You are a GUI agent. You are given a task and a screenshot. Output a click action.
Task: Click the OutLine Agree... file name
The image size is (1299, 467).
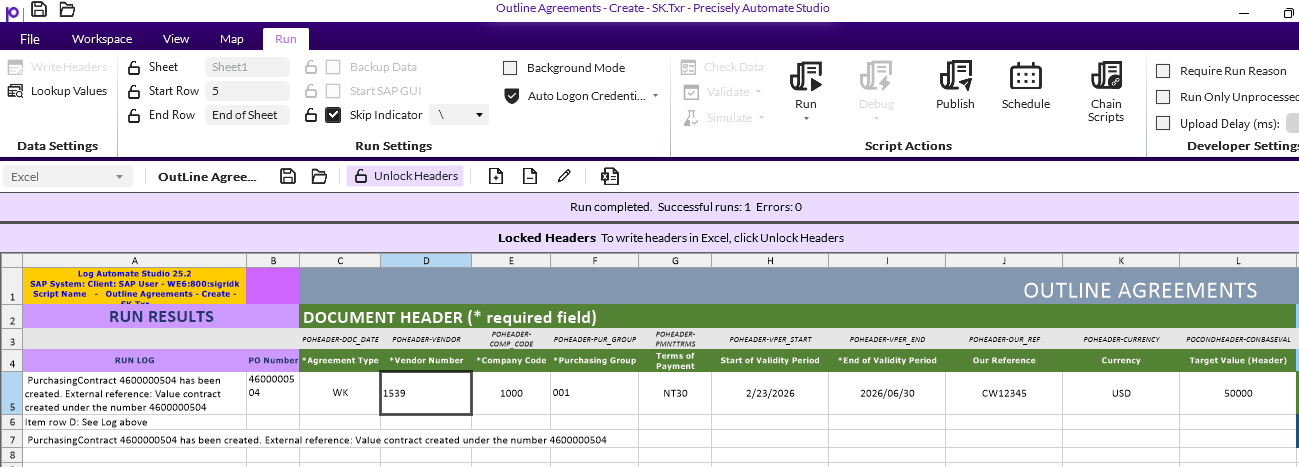click(x=207, y=177)
